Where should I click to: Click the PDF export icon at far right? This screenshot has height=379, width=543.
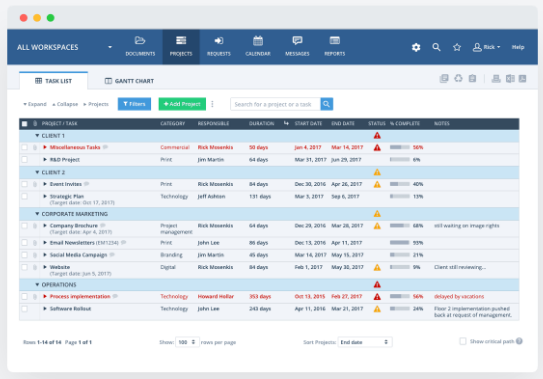pos(523,79)
